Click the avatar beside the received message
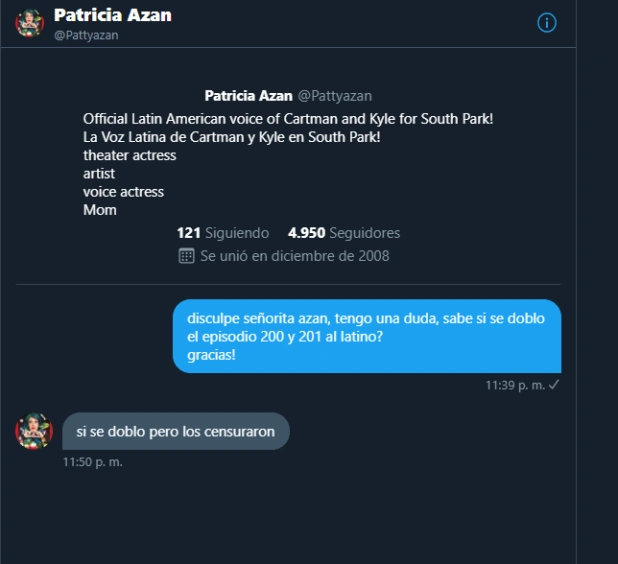This screenshot has height=564, width=618. 34,431
